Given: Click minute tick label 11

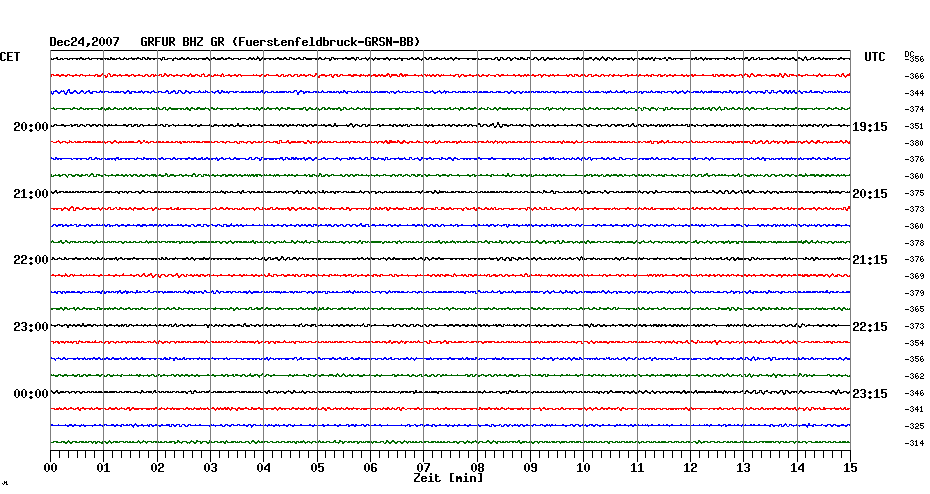Looking at the screenshot, I should point(637,467).
